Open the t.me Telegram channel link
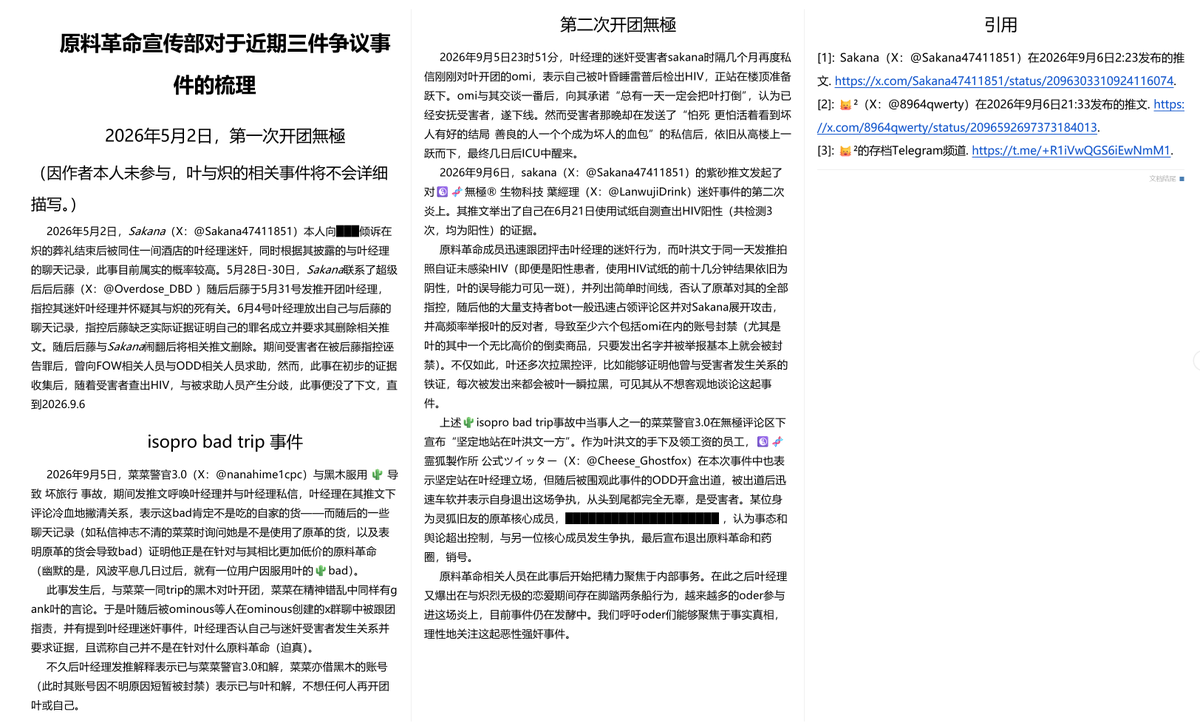 point(1070,151)
